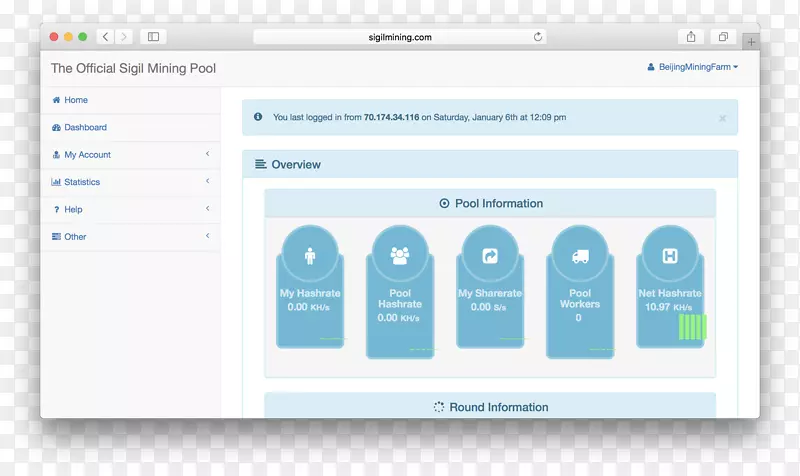Viewport: 800px width, 476px height.
Task: Click the Round Information spinner icon
Action: pos(439,407)
